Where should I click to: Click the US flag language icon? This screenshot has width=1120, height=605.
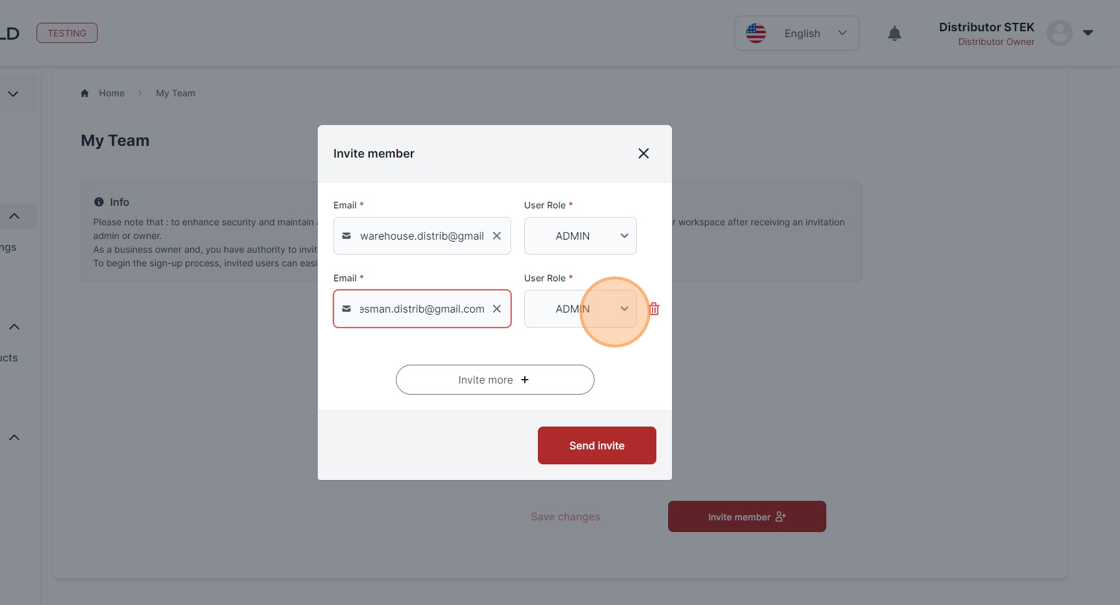pyautogui.click(x=756, y=33)
